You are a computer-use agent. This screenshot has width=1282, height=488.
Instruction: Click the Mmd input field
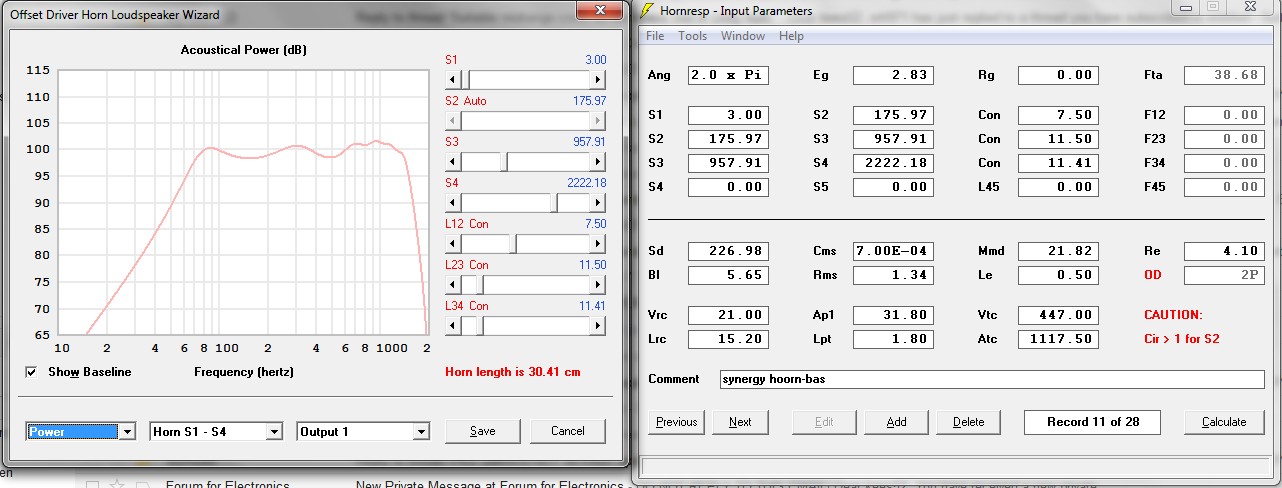tap(1058, 251)
